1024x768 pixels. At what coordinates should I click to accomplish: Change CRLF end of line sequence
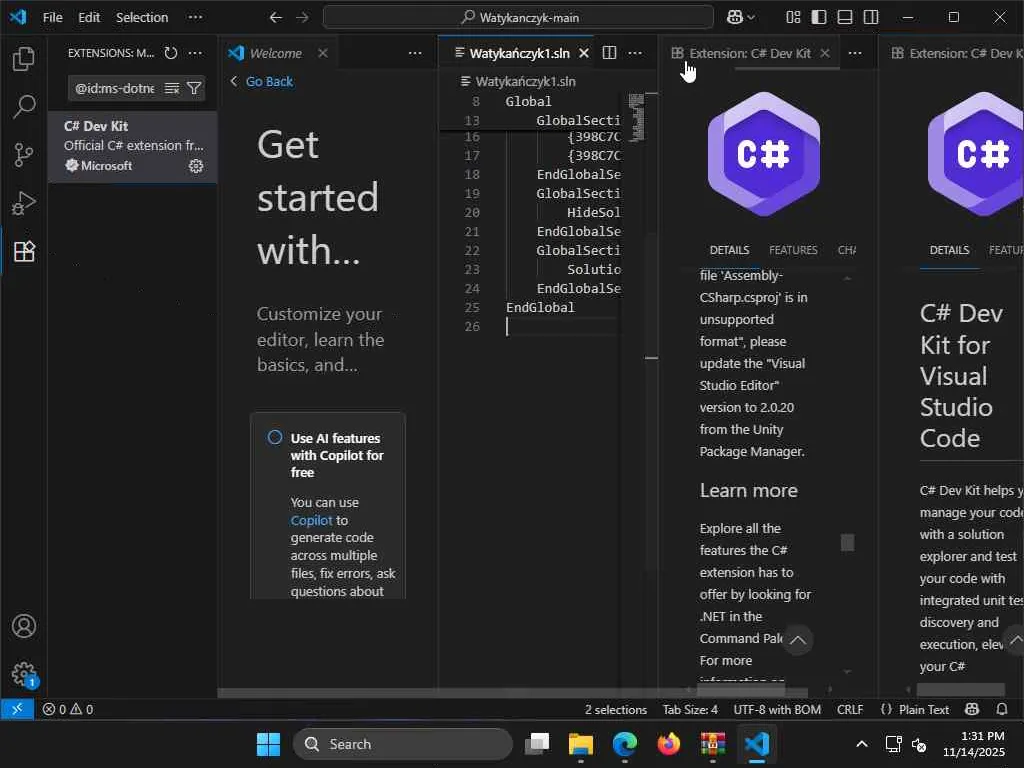coord(850,709)
